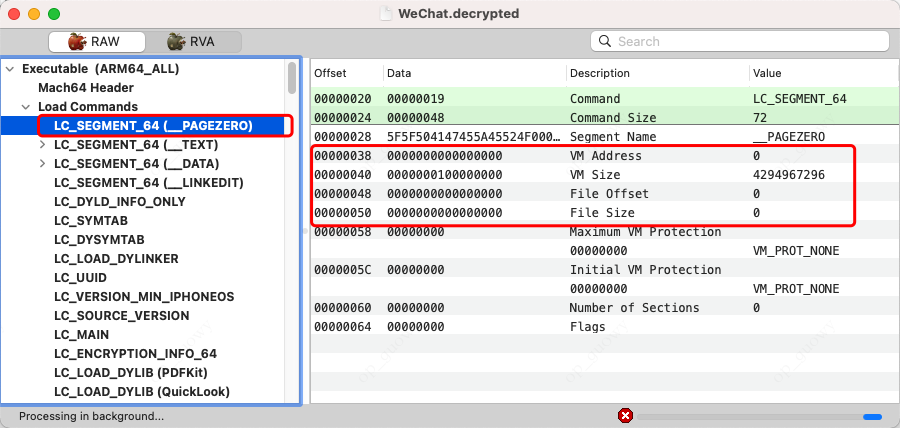Click the sidebar vertical scrollbar

[x=292, y=78]
